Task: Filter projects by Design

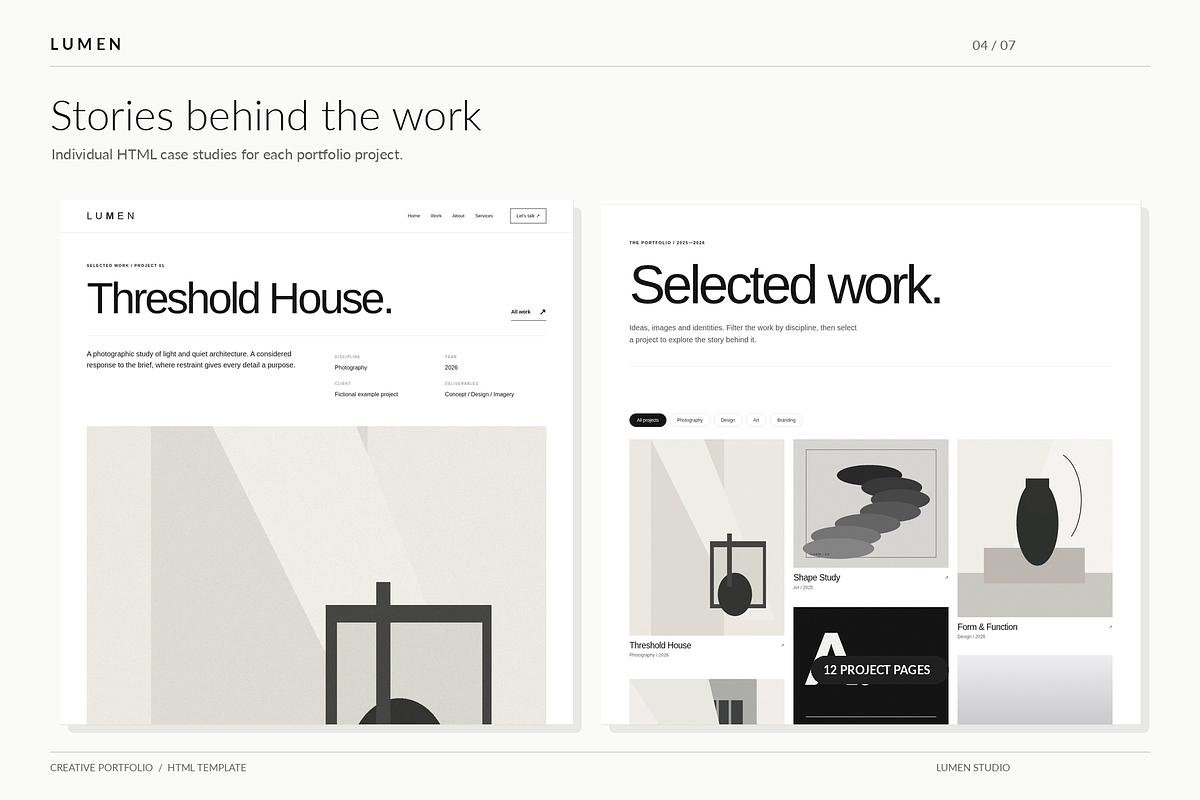Action: point(728,420)
